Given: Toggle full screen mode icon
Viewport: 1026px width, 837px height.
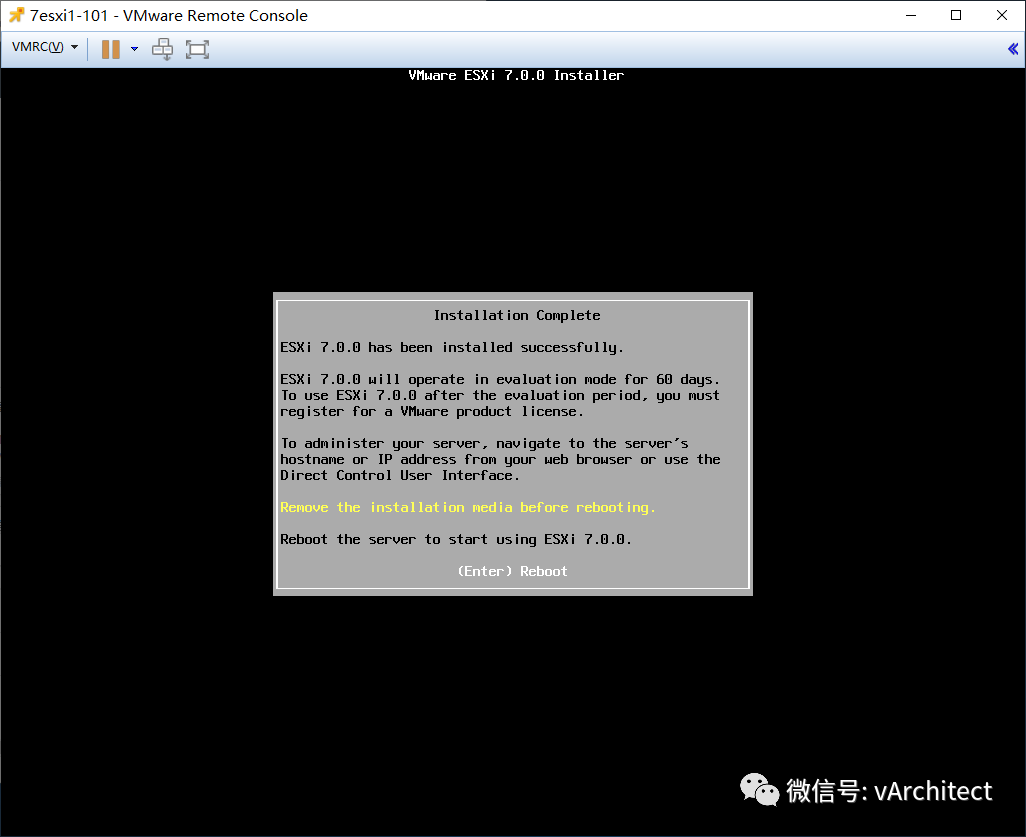Looking at the screenshot, I should 197,49.
